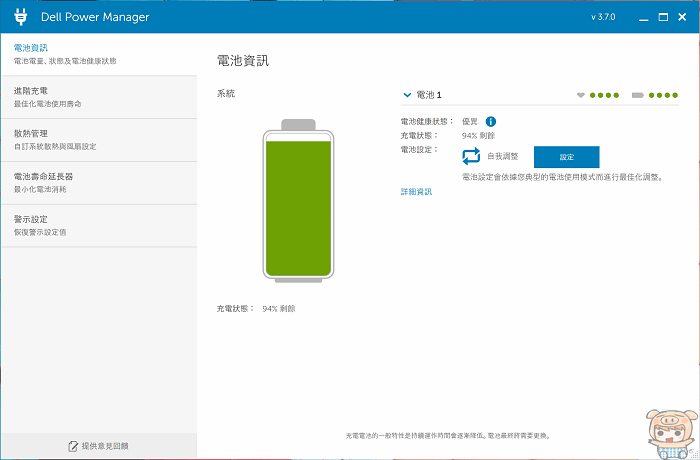
Task: Click the battery charge level indicator icon
Action: (x=638, y=96)
